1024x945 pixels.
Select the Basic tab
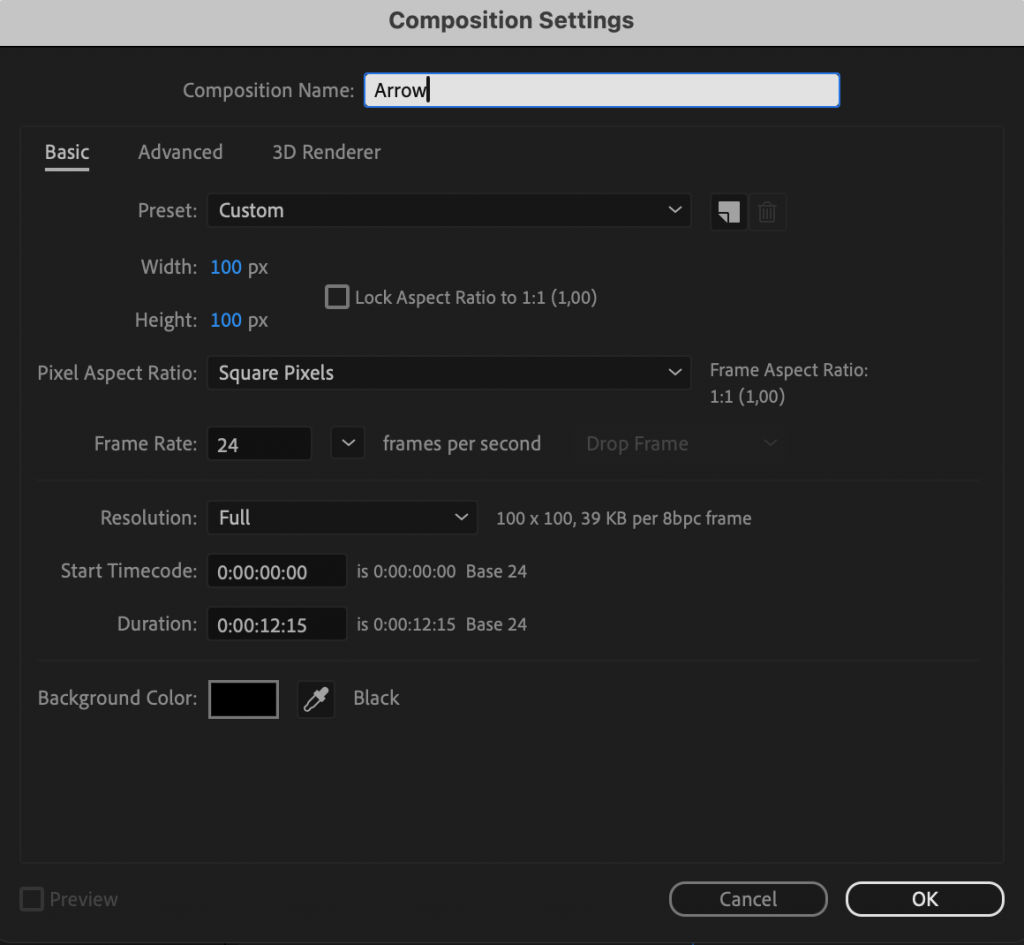click(67, 152)
